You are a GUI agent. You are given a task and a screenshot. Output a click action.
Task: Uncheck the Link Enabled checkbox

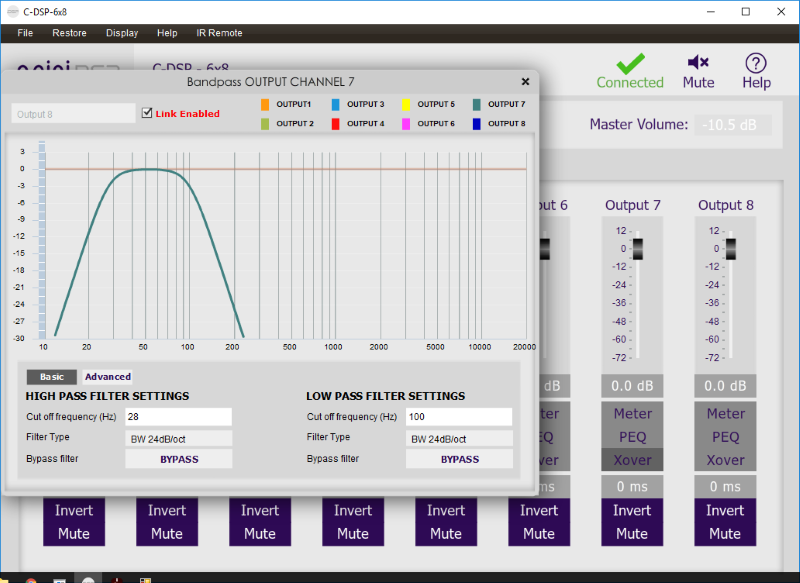coord(147,113)
